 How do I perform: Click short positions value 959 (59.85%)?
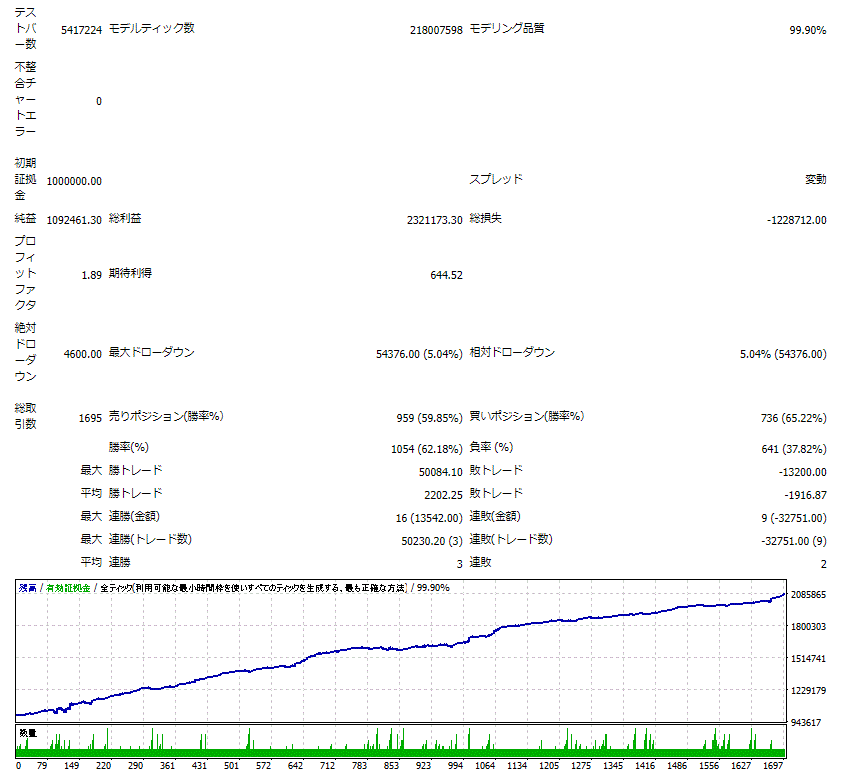click(x=430, y=418)
